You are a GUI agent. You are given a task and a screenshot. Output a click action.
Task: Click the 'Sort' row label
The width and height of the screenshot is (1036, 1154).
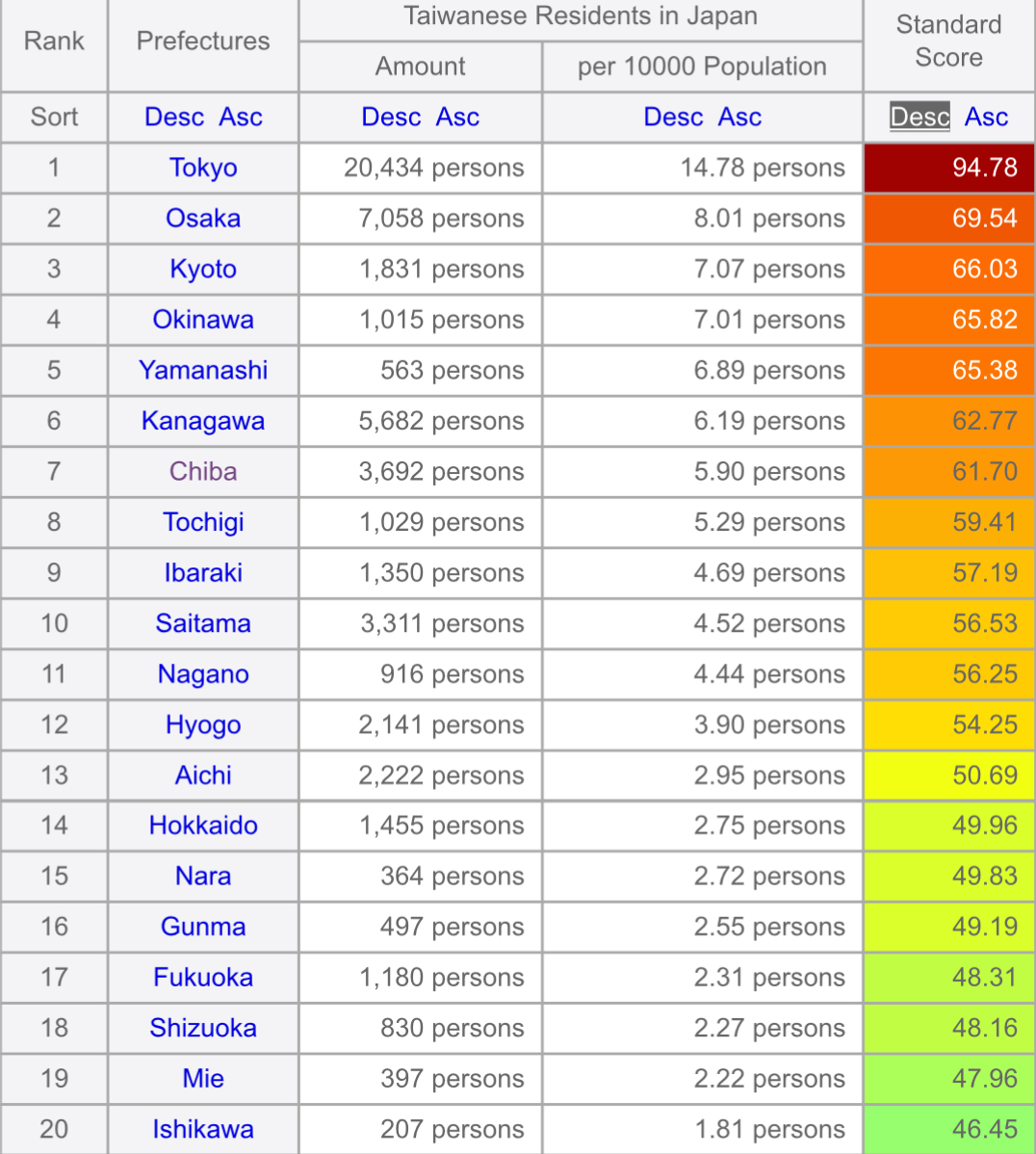point(54,117)
